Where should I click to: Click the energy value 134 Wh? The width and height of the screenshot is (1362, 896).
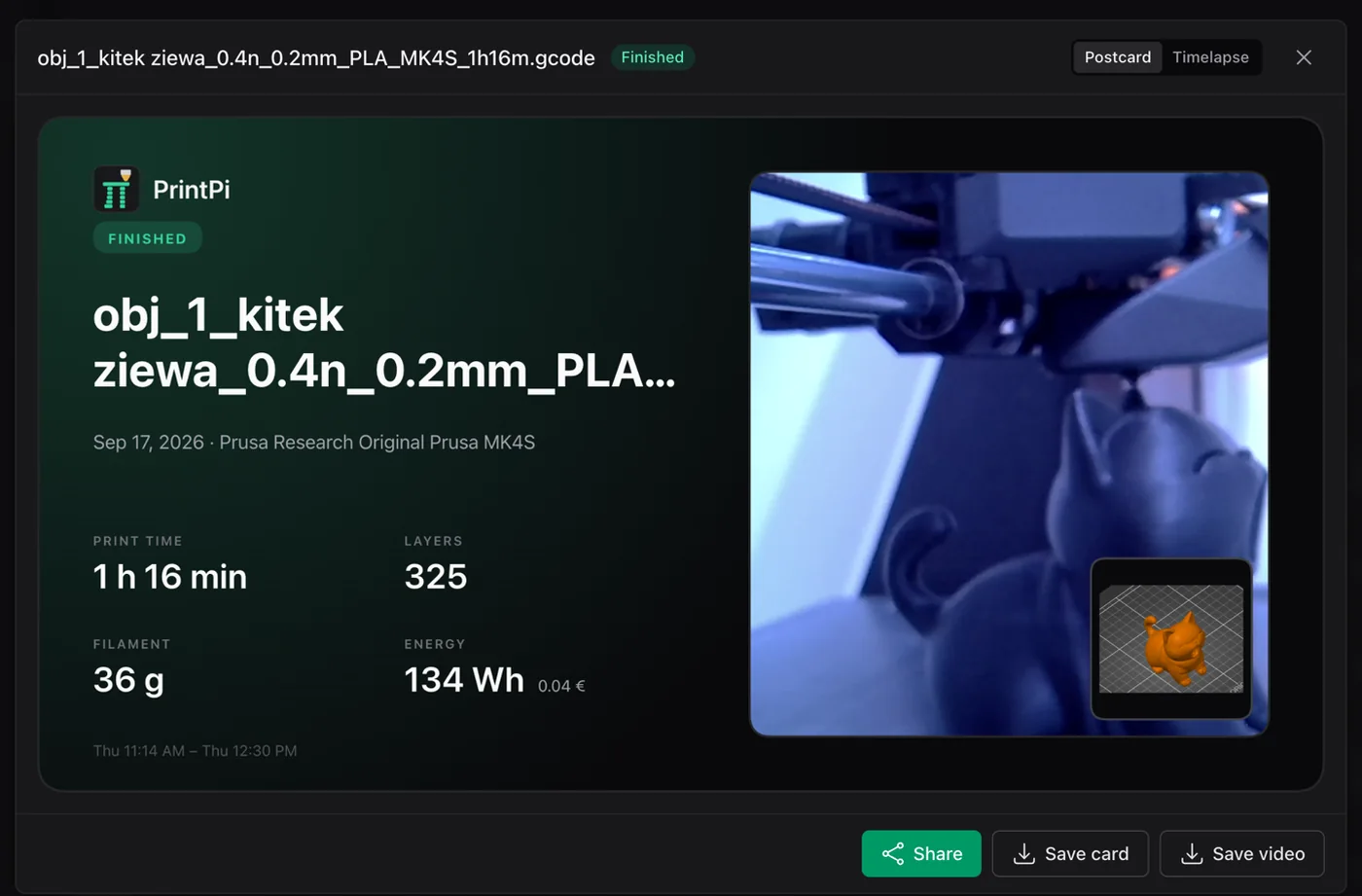464,680
